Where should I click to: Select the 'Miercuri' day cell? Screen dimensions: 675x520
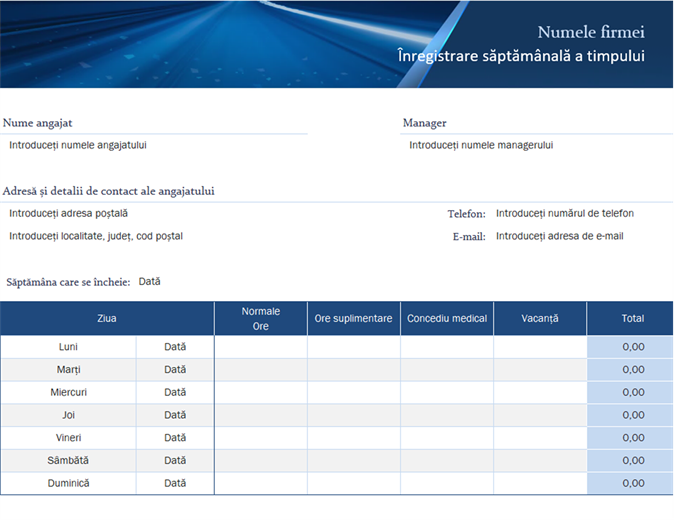click(68, 393)
